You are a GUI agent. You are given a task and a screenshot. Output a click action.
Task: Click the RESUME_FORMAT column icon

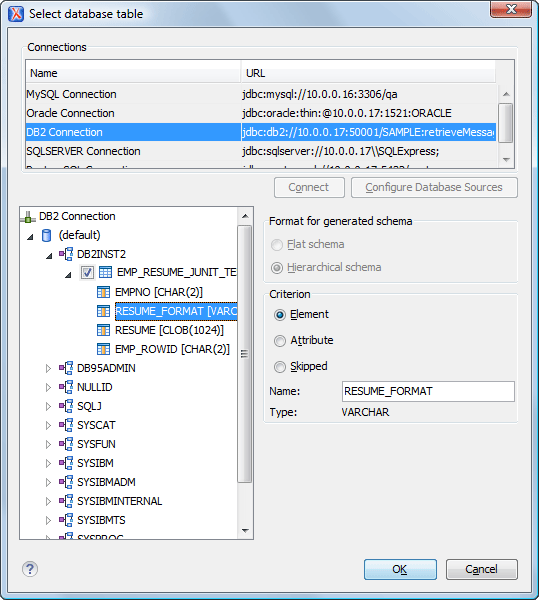[103, 311]
